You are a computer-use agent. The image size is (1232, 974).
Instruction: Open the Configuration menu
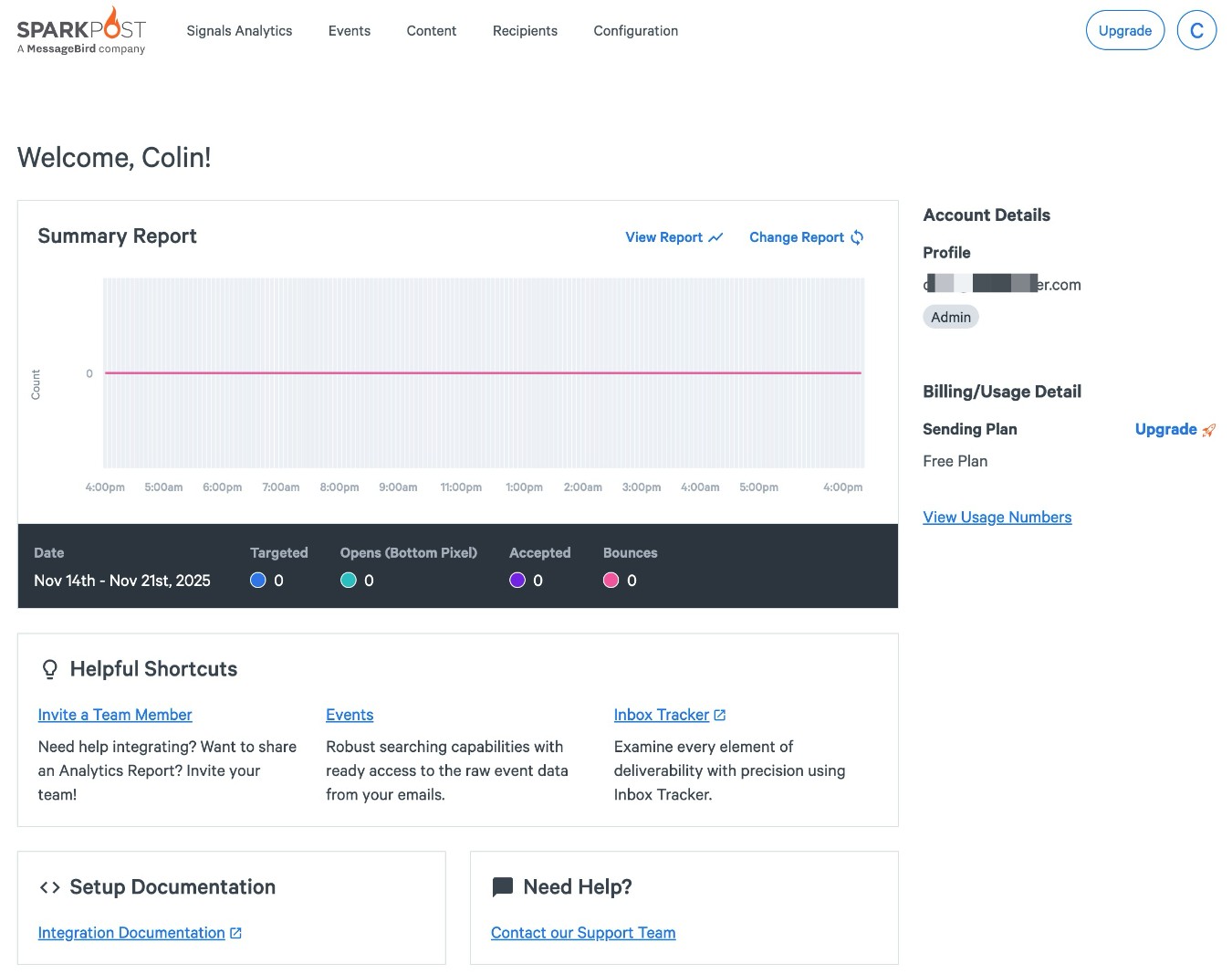pyautogui.click(x=635, y=31)
